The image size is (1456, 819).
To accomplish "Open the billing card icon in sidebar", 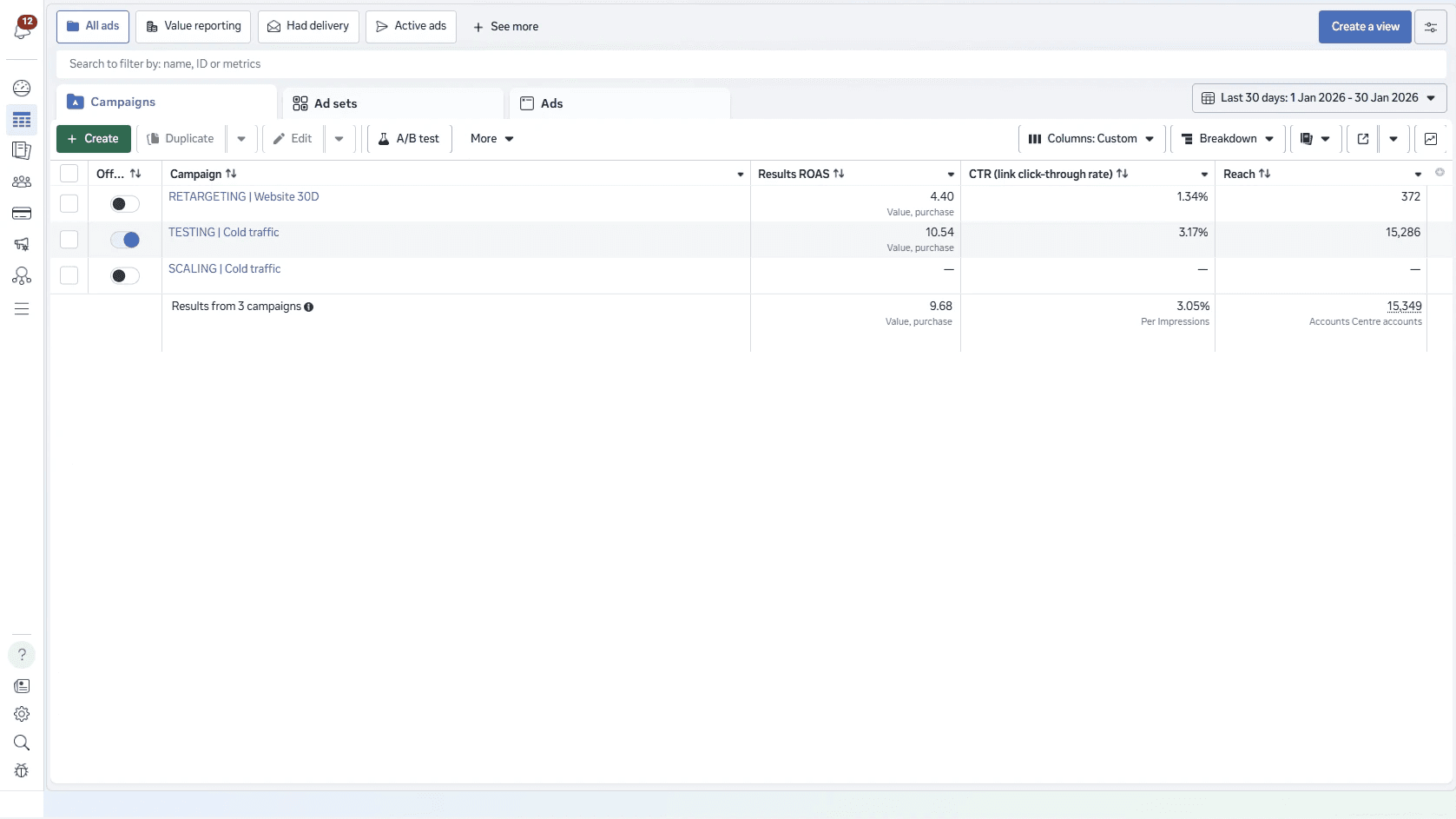I will pos(22,213).
